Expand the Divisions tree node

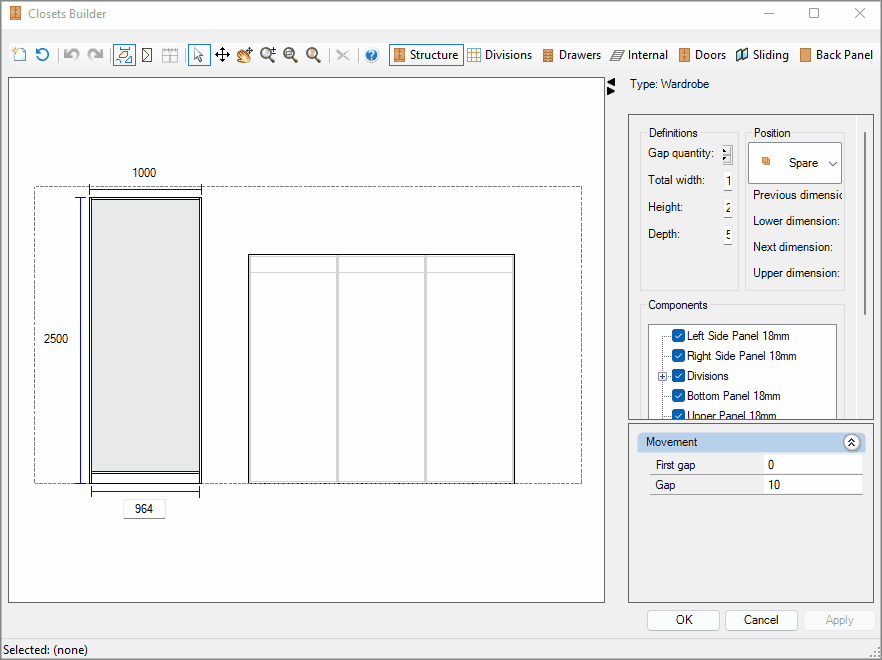[663, 376]
